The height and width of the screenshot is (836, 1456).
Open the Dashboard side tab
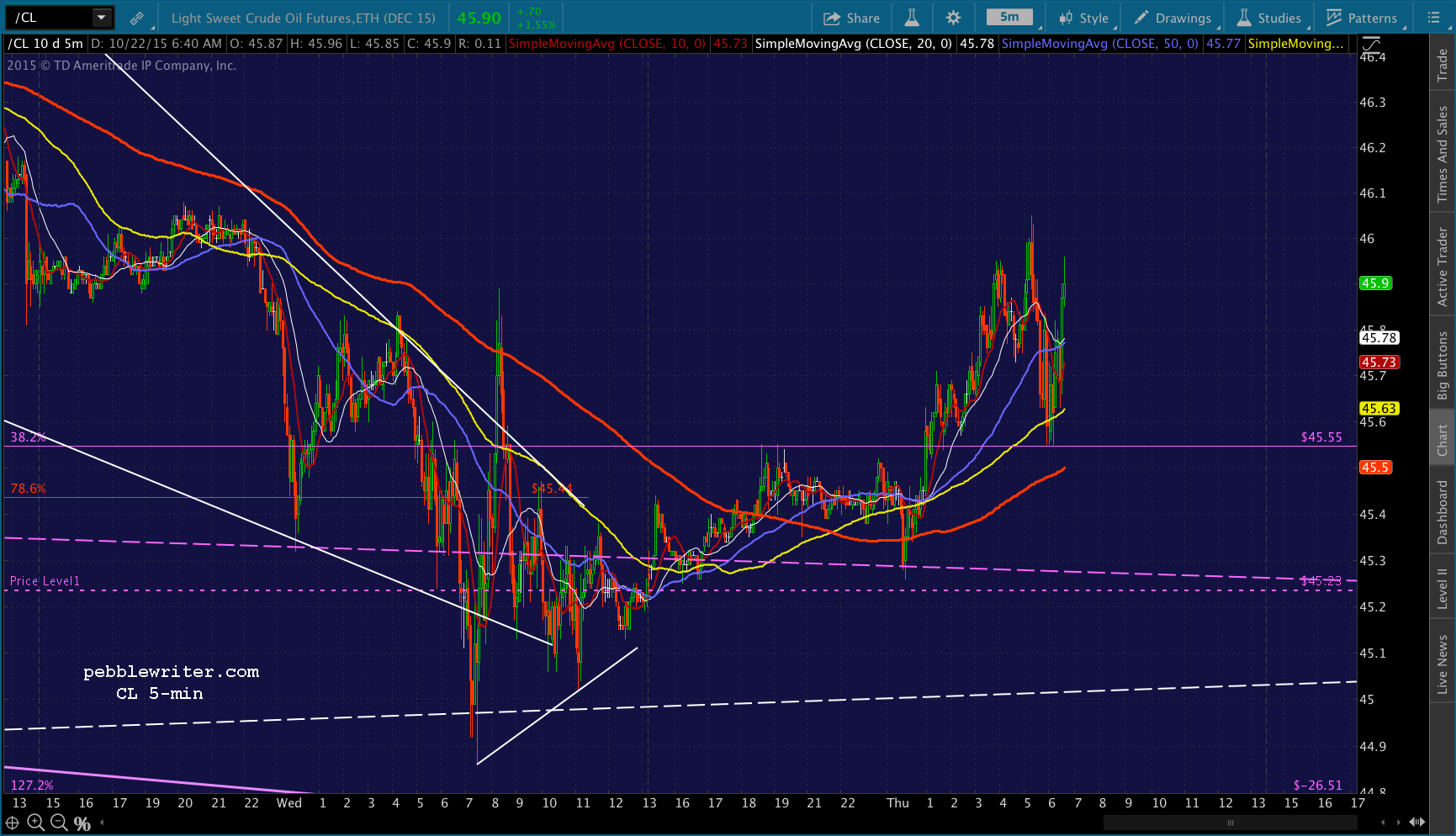tap(1443, 511)
